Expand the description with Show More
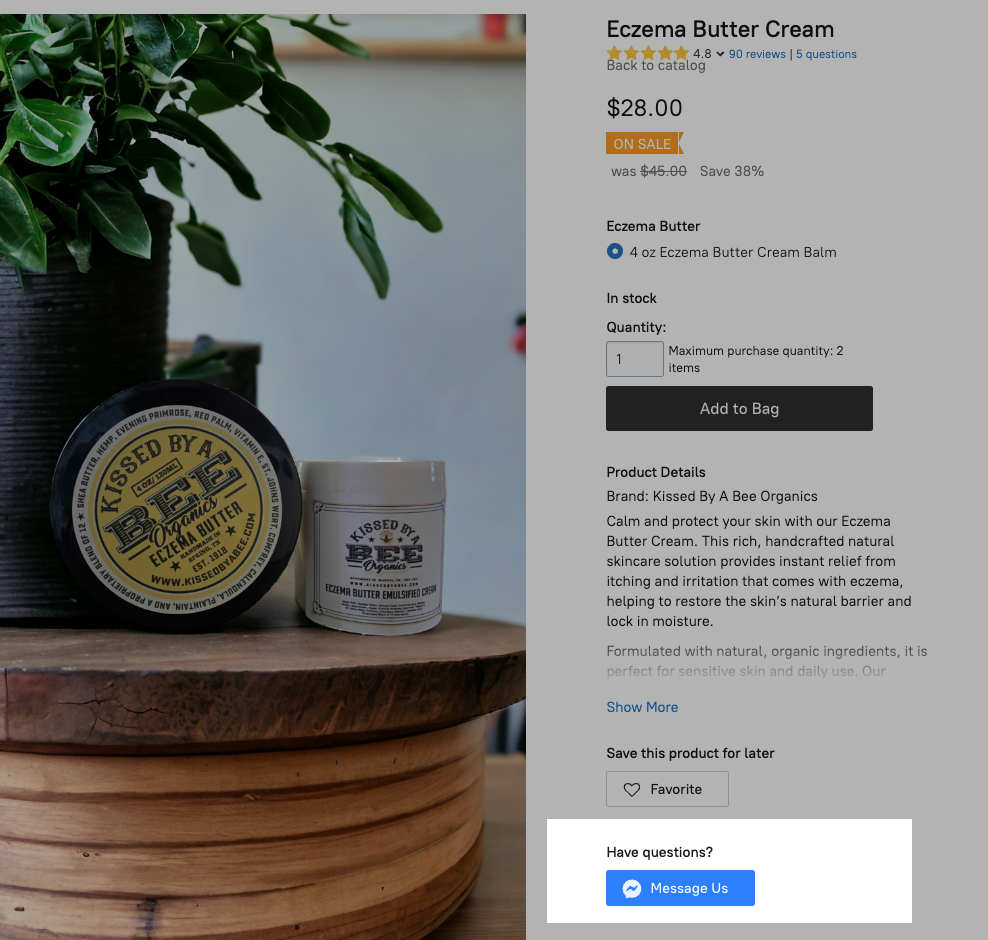The width and height of the screenshot is (988, 940). [x=642, y=707]
